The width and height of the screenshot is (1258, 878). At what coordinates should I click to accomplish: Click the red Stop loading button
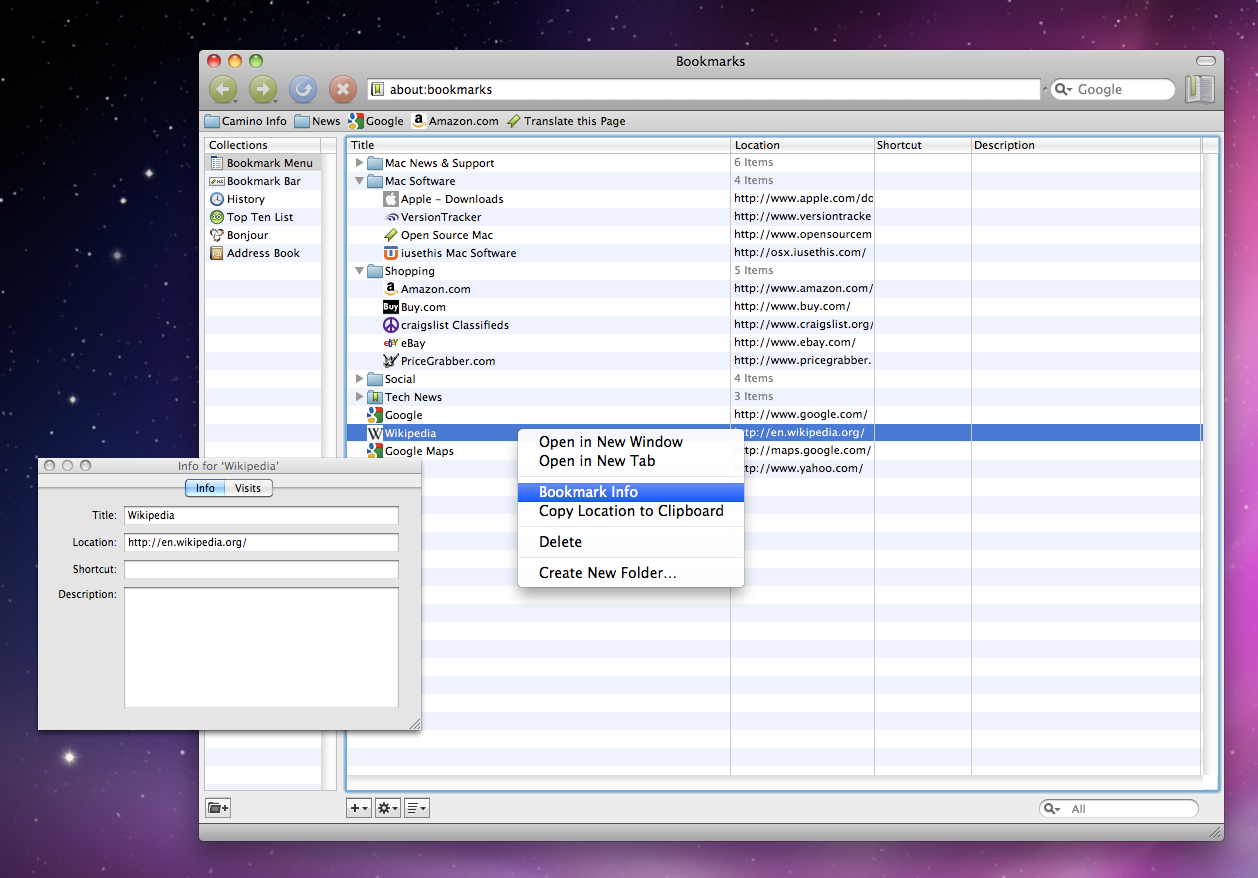[343, 90]
